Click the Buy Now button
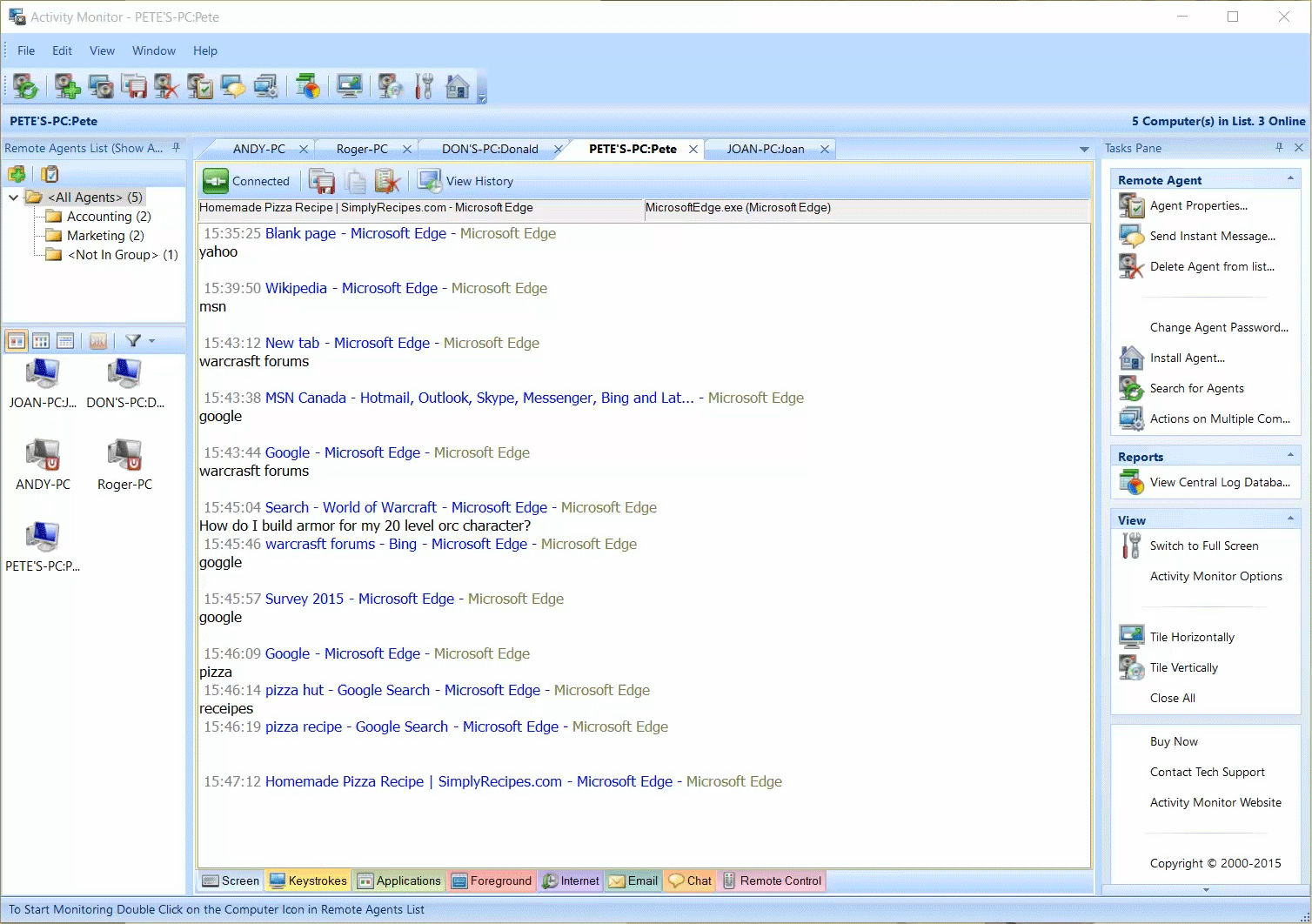Image resolution: width=1312 pixels, height=924 pixels. (1173, 741)
